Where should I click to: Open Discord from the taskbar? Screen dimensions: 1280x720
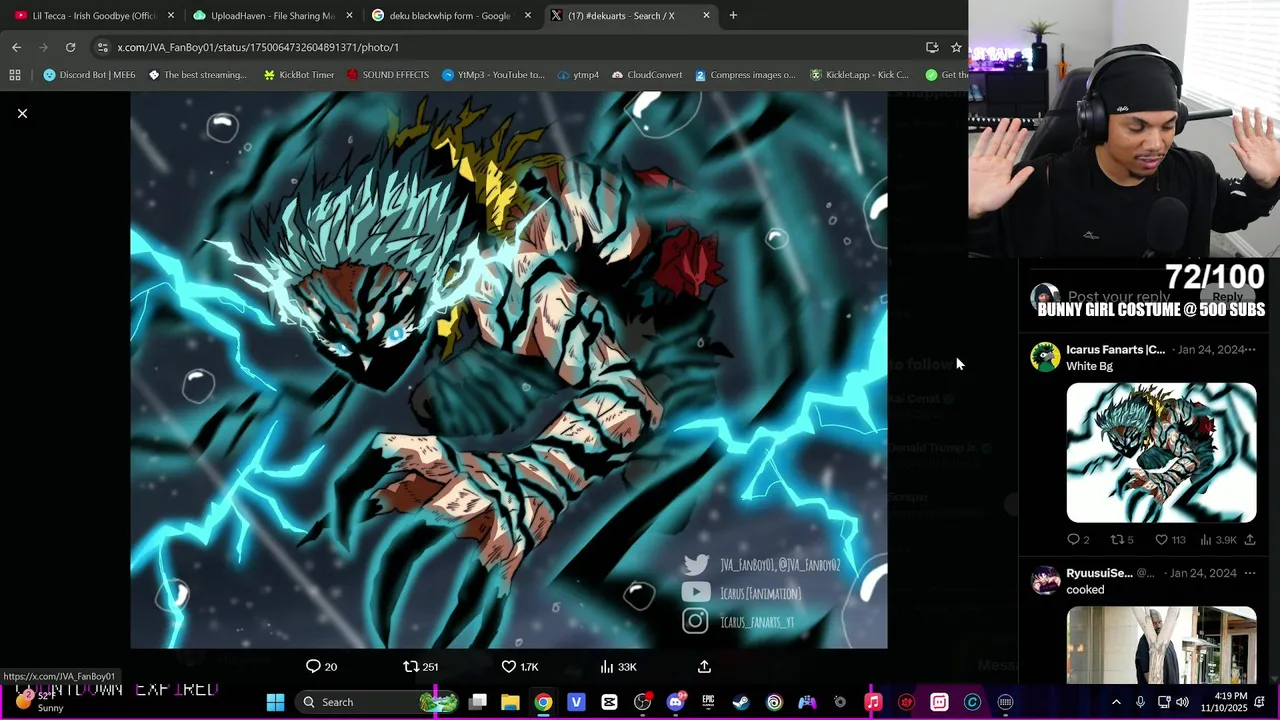pos(675,702)
